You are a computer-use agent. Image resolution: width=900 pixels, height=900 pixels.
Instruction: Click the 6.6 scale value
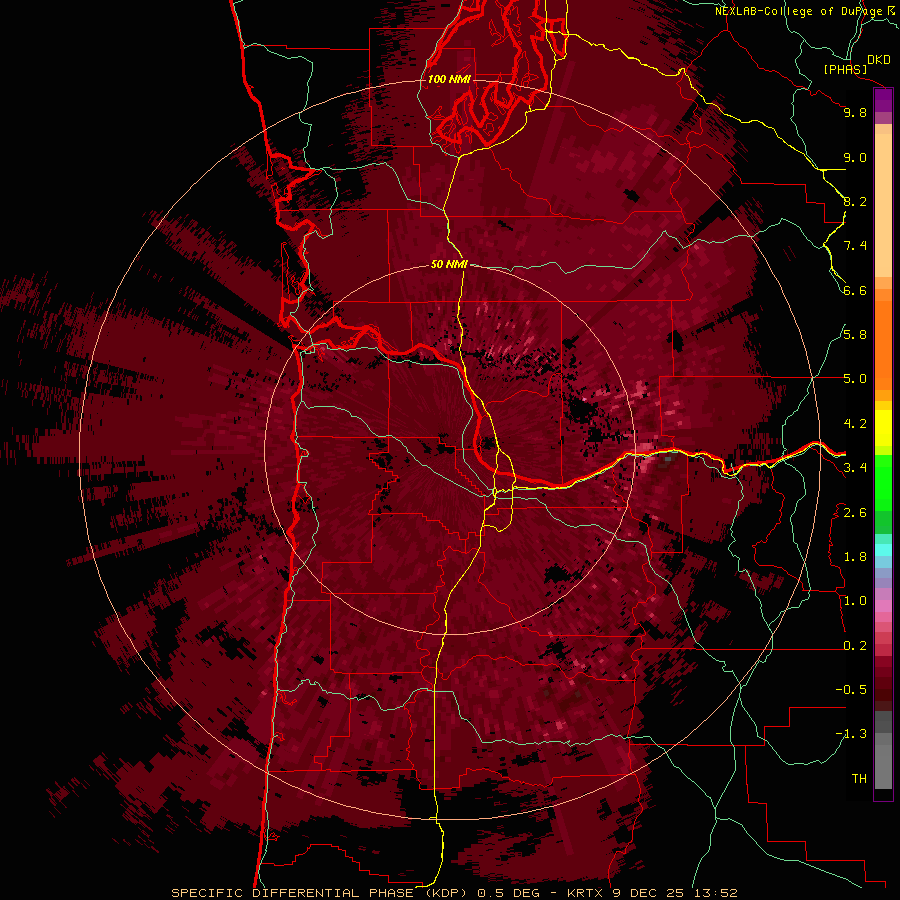coord(855,290)
